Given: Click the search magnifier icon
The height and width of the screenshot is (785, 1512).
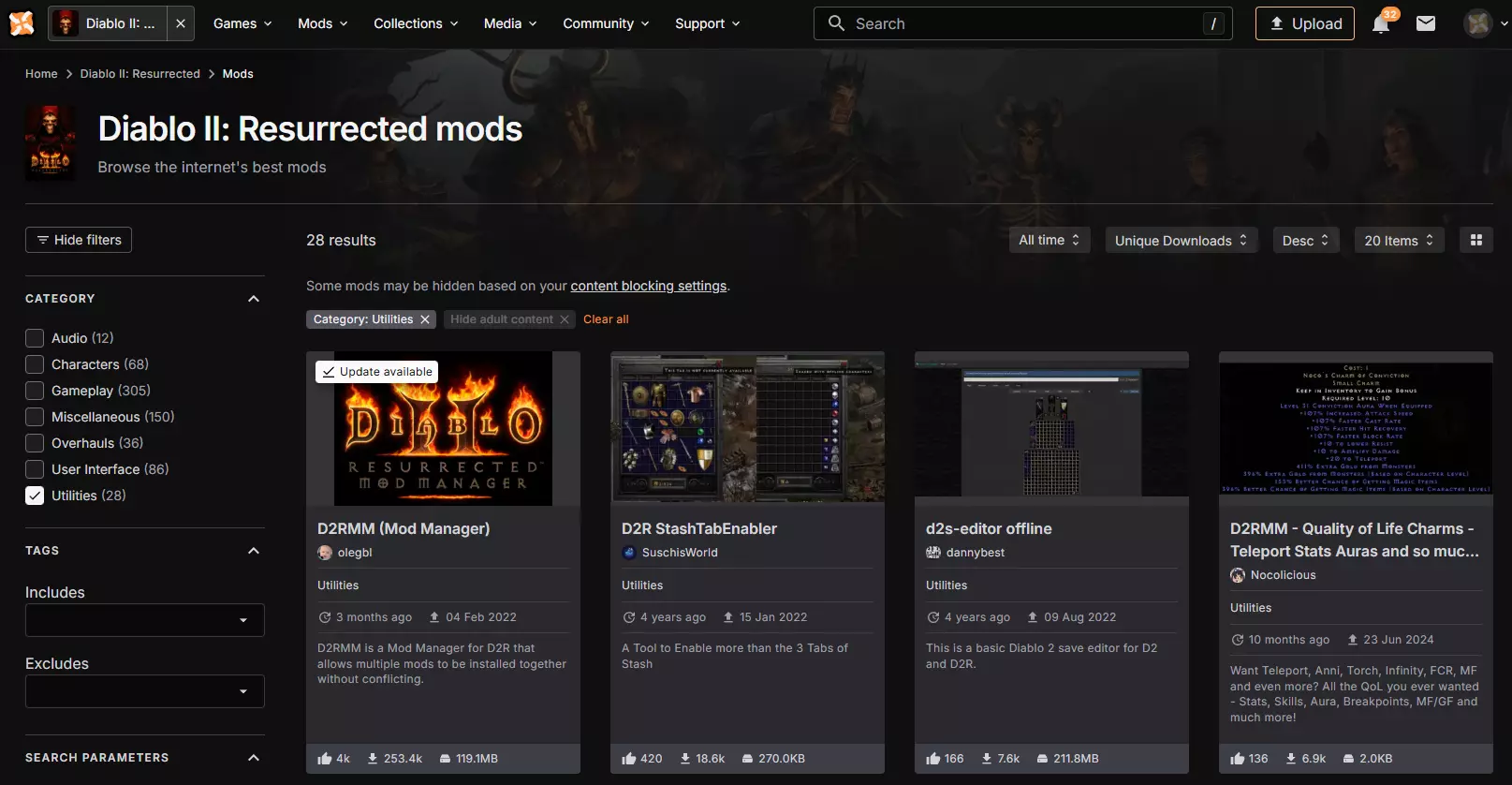Looking at the screenshot, I should pyautogui.click(x=836, y=23).
